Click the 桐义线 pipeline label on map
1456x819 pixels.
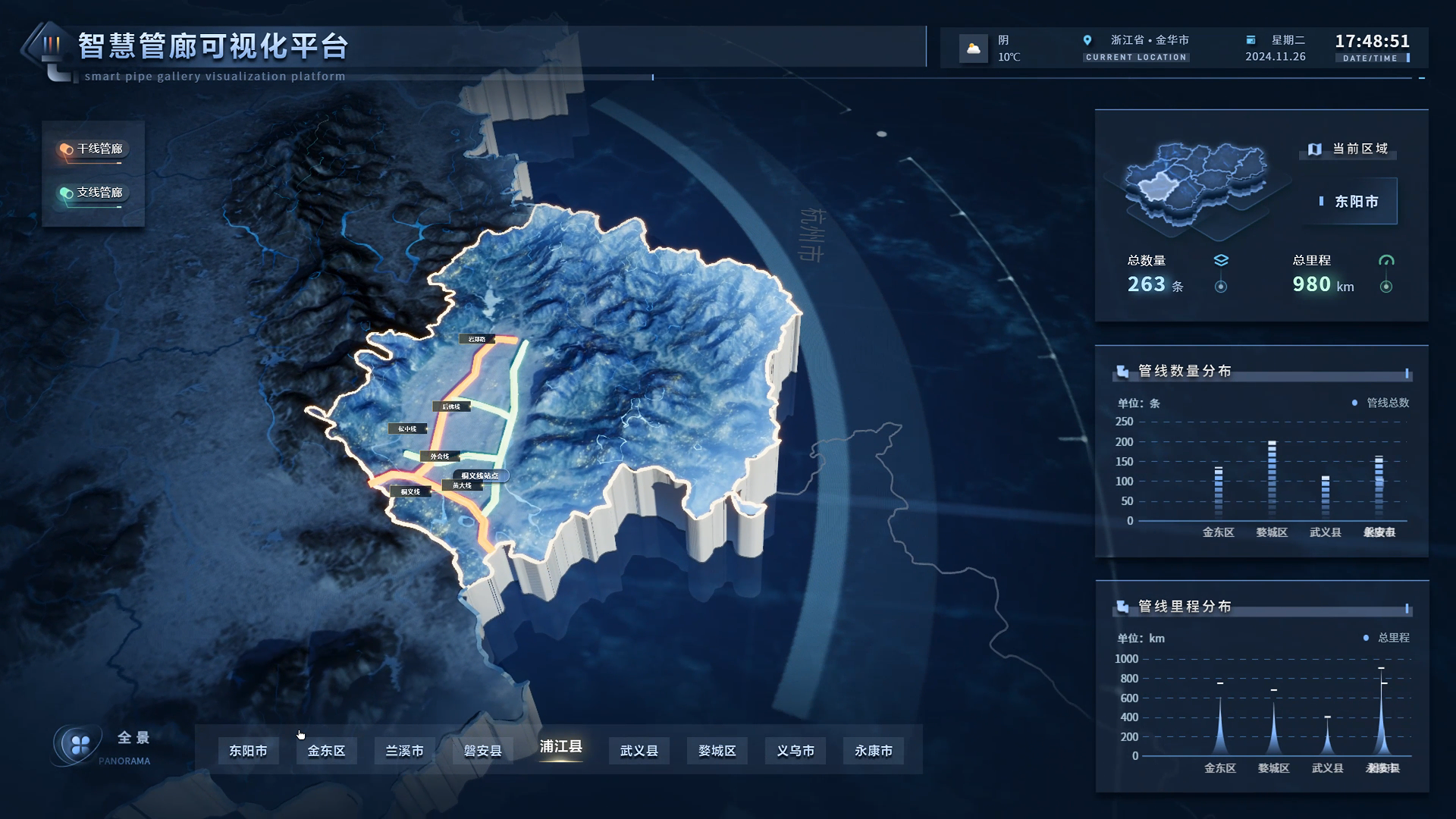coord(410,492)
